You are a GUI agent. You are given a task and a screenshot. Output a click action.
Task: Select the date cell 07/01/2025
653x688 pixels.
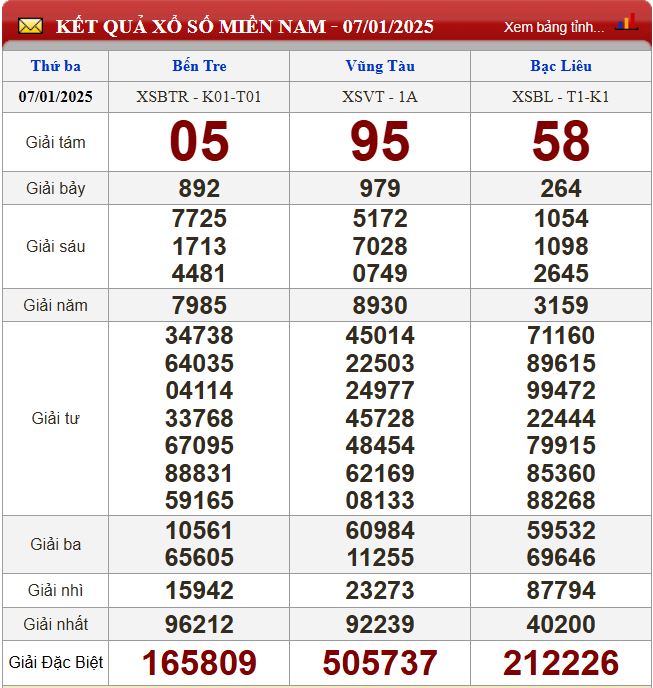click(56, 97)
